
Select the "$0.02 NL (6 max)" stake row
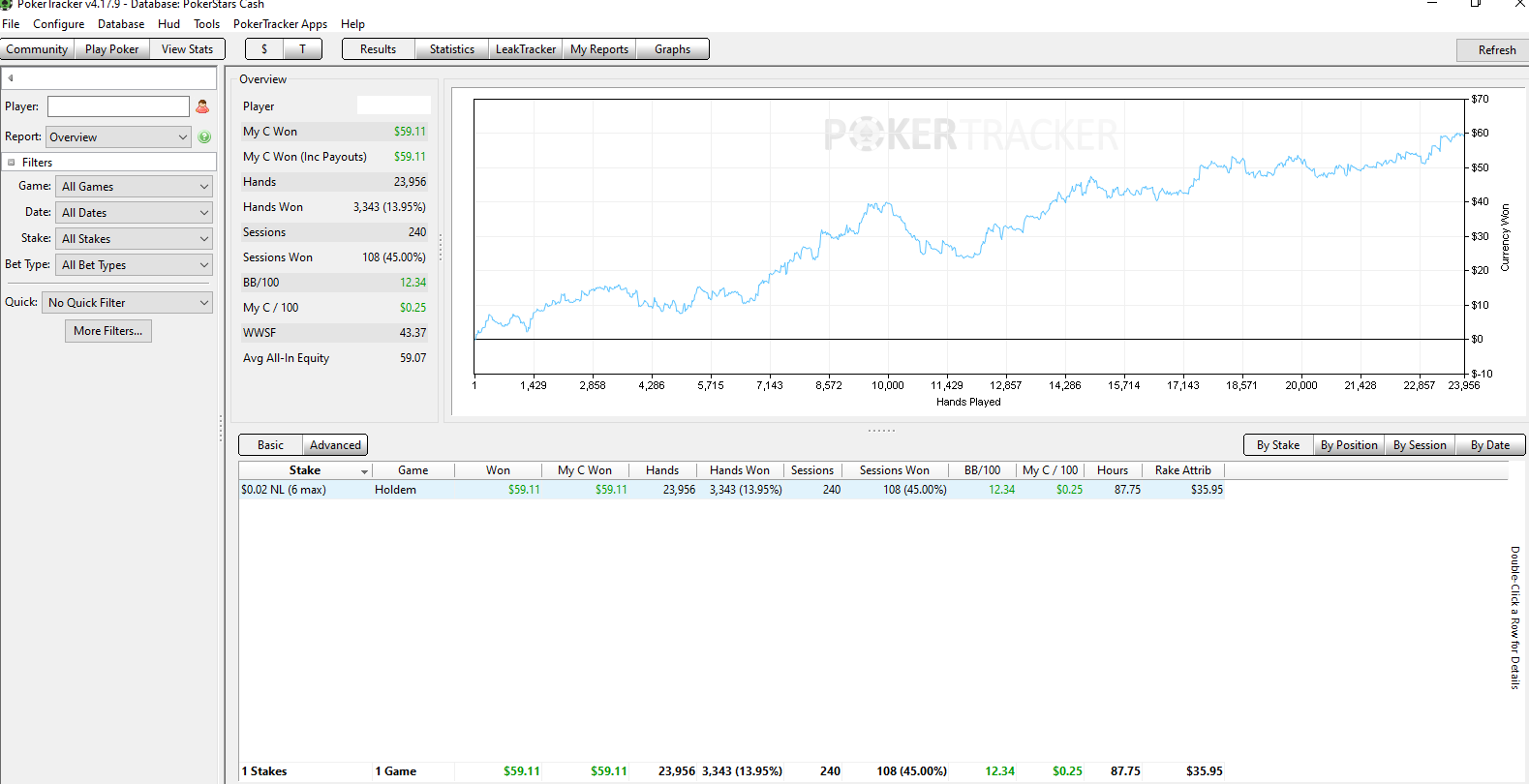[x=732, y=490]
